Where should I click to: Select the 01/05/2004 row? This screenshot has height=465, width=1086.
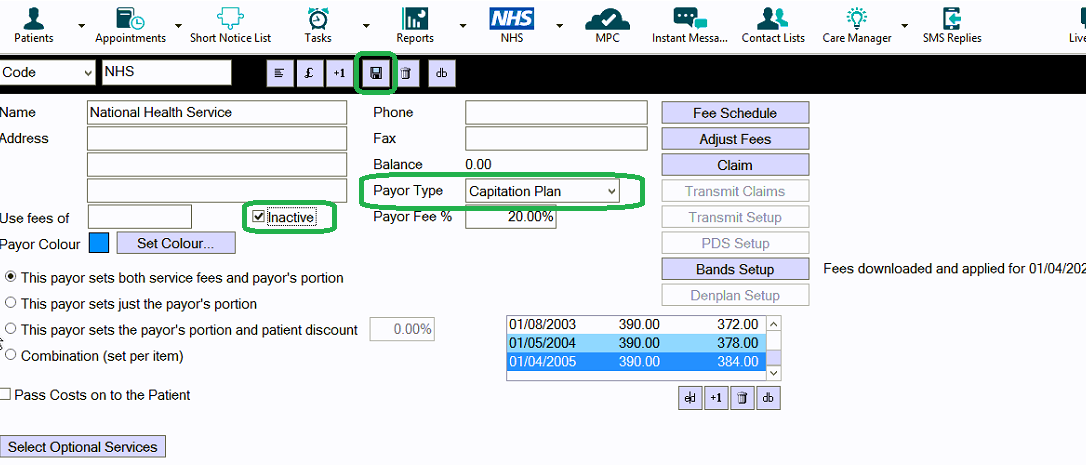637,342
